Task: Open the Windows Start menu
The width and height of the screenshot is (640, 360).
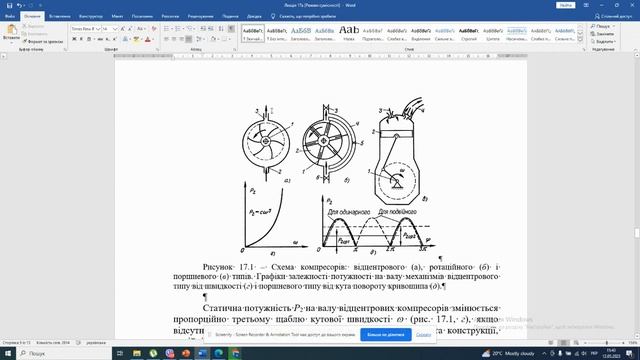Action: click(x=8, y=353)
